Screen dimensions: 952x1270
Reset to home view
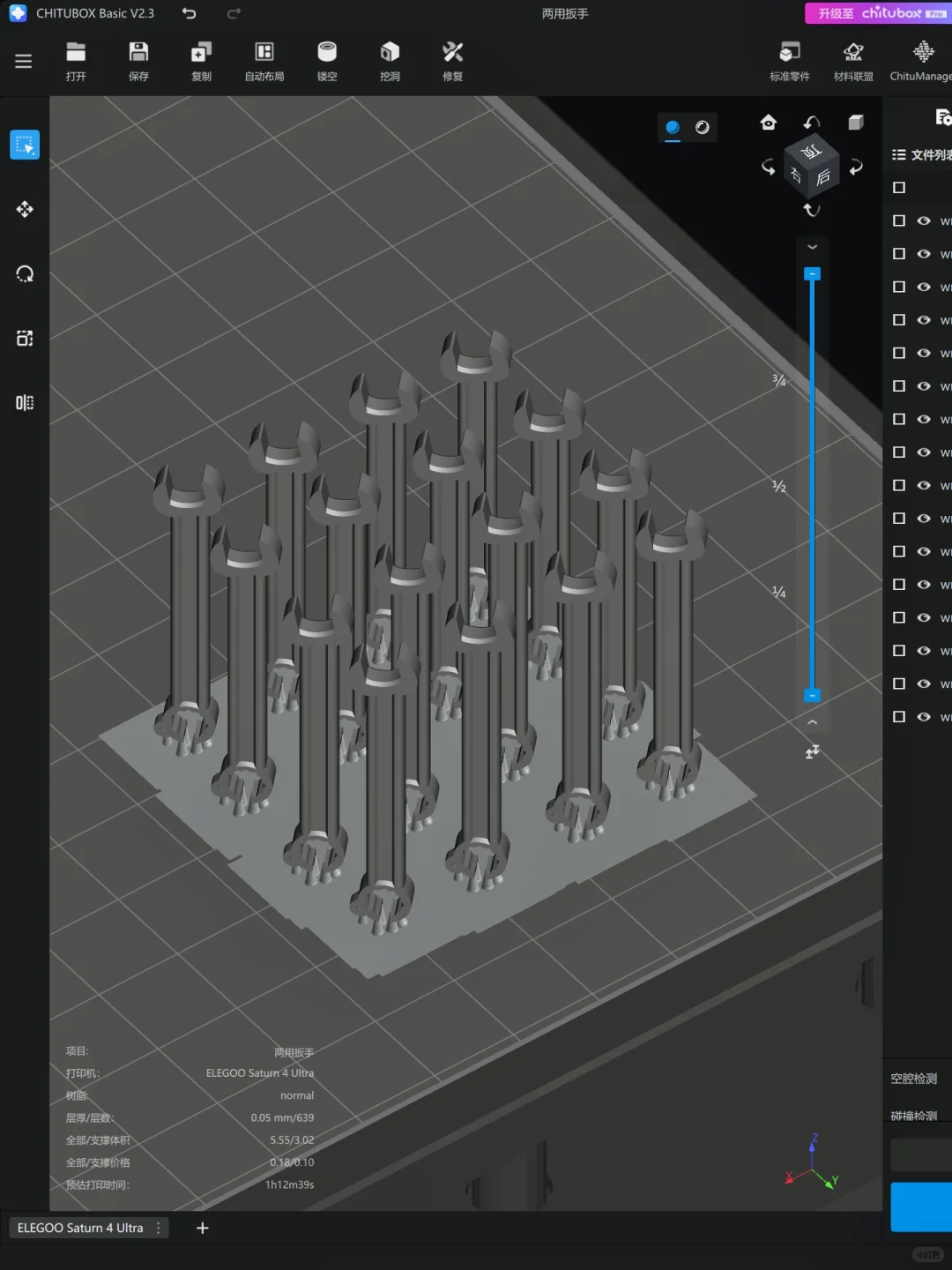coord(769,123)
